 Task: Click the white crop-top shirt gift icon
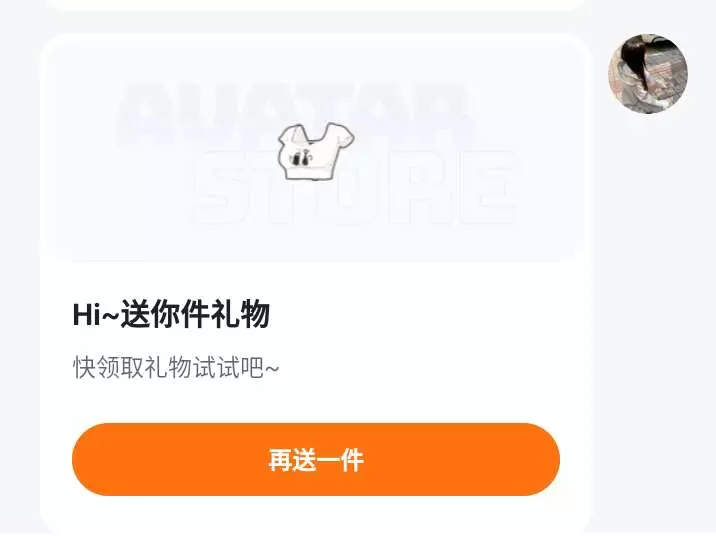[316, 151]
